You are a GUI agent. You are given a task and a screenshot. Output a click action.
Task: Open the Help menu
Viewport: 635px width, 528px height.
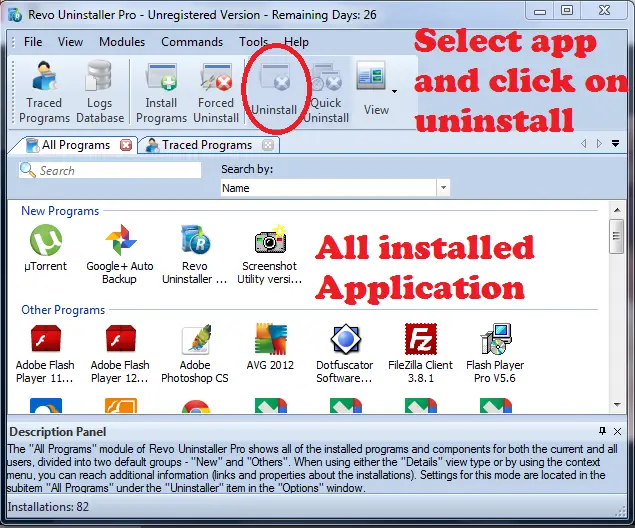pos(296,42)
